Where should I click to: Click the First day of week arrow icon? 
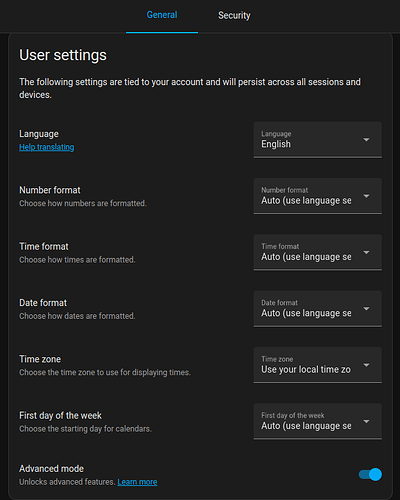[x=366, y=421]
